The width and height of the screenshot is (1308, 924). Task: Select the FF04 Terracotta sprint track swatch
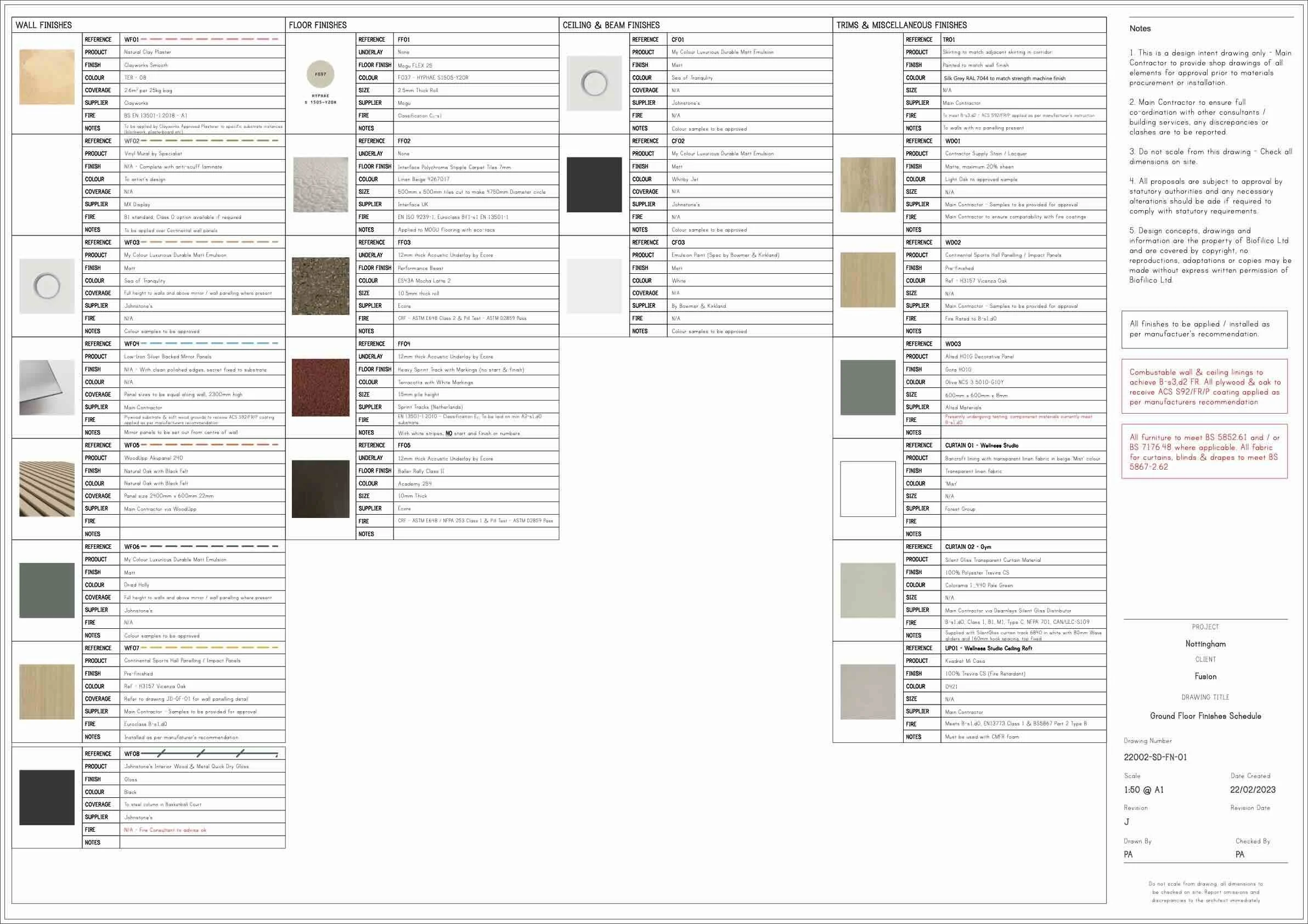321,387
